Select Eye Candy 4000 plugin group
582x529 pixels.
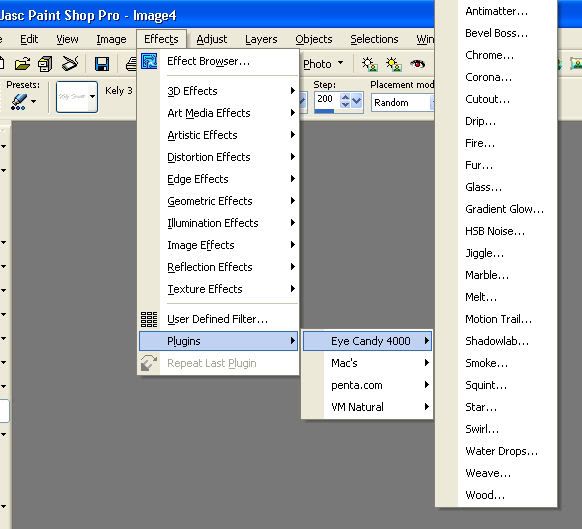367,341
